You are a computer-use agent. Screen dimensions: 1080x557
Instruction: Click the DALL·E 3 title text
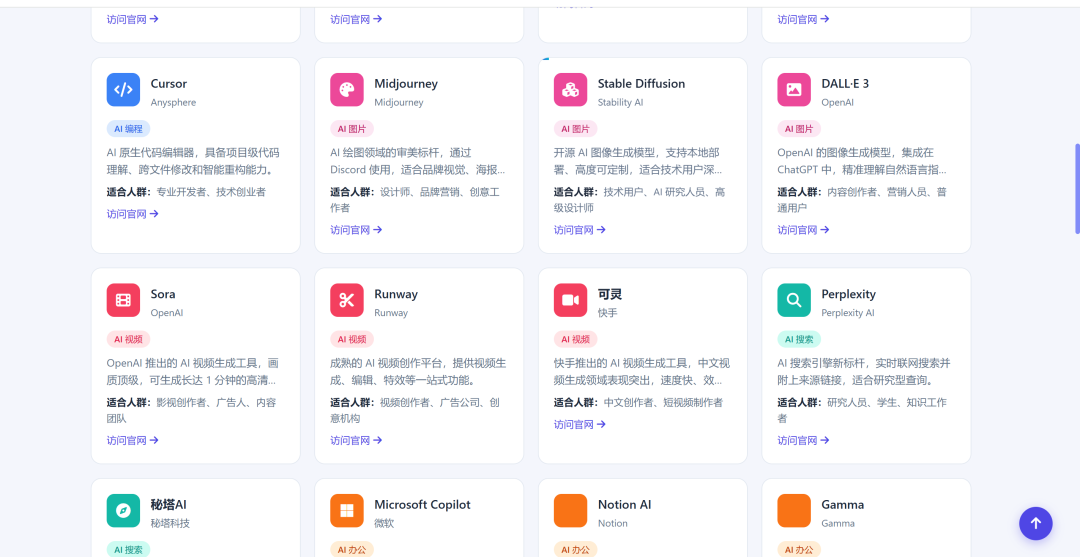click(x=845, y=83)
